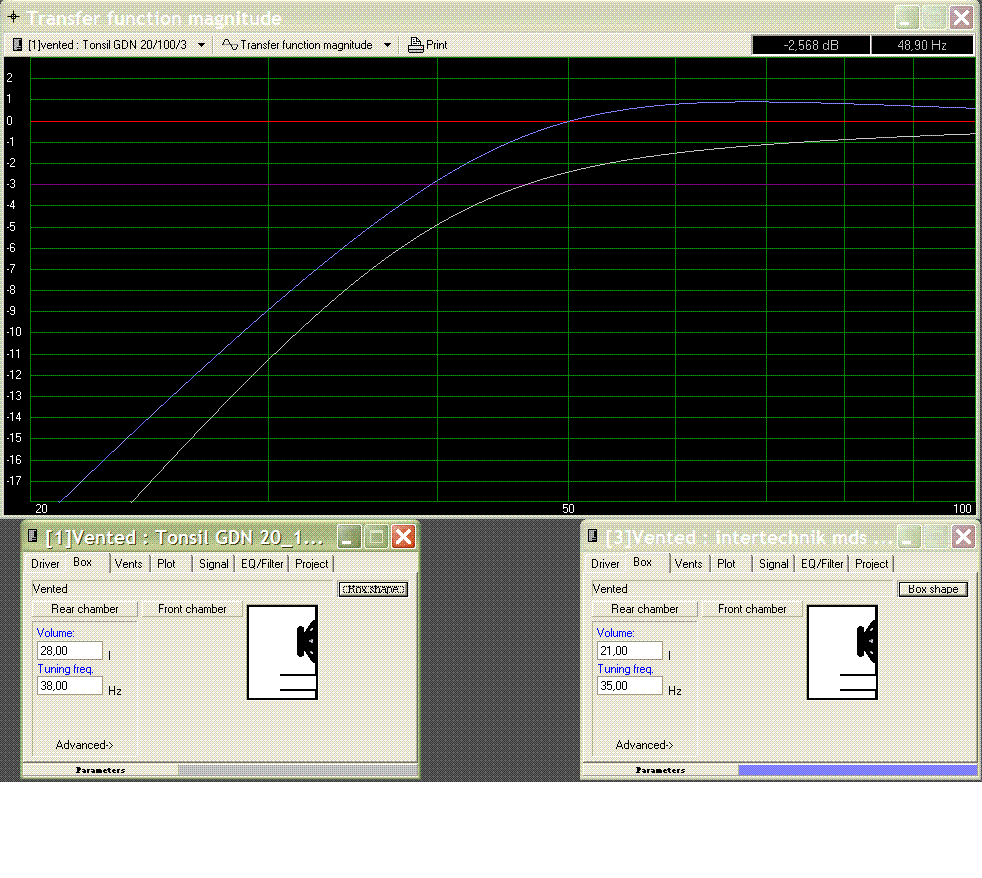Open the Transfer function magnitude dropdown arrow
This screenshot has height=878, width=982.
(x=387, y=45)
